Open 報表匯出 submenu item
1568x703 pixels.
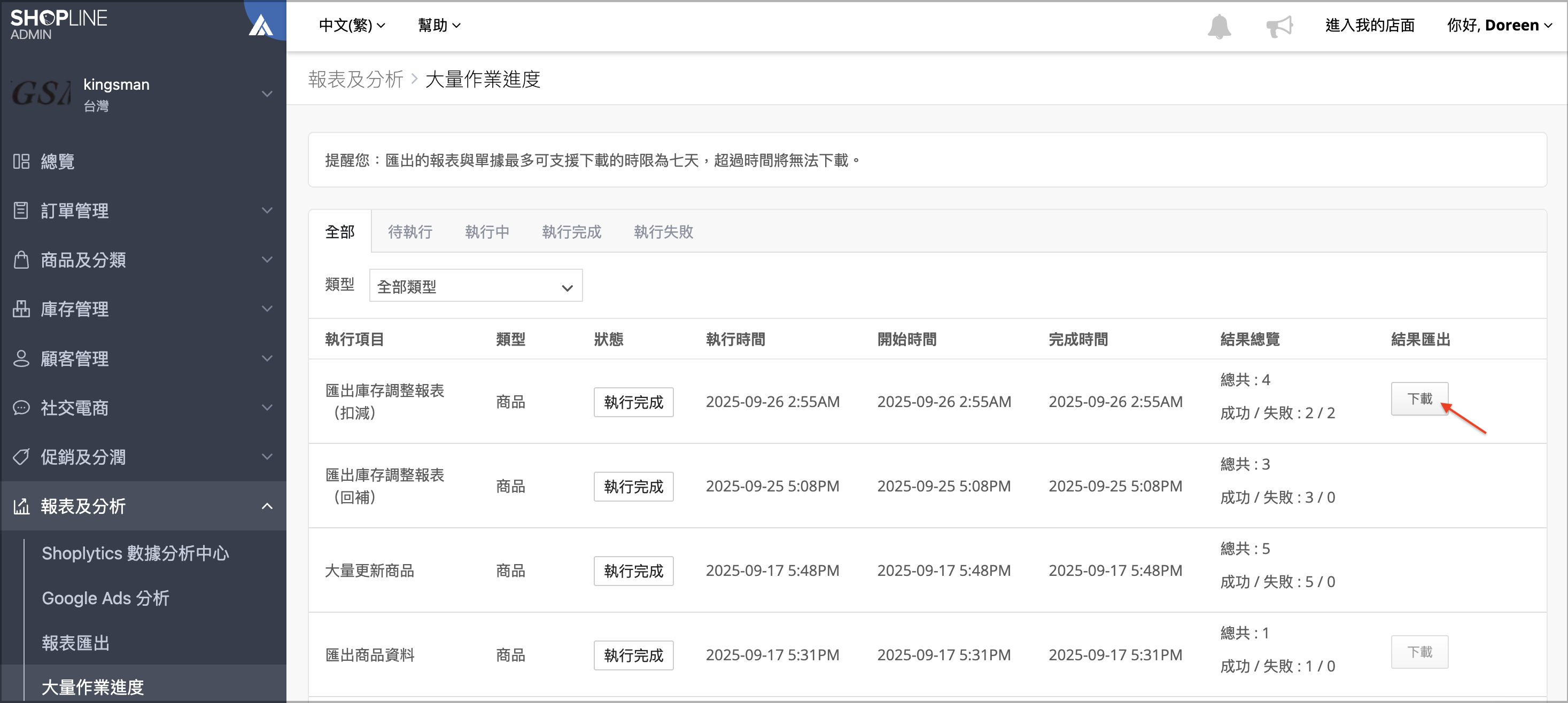click(75, 643)
